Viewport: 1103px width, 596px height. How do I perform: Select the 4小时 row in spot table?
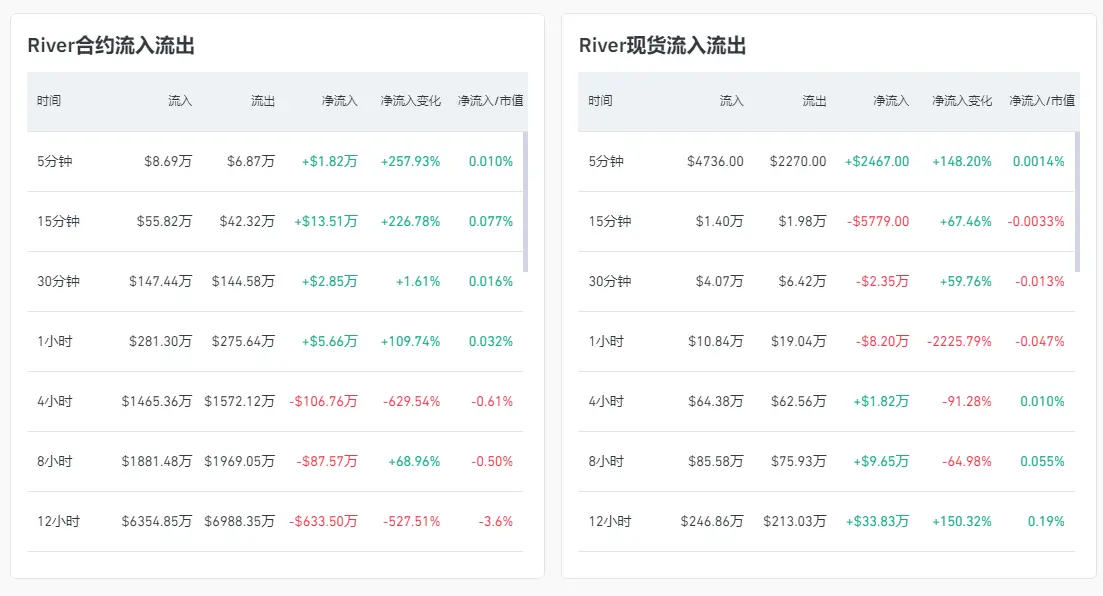[x=827, y=402]
